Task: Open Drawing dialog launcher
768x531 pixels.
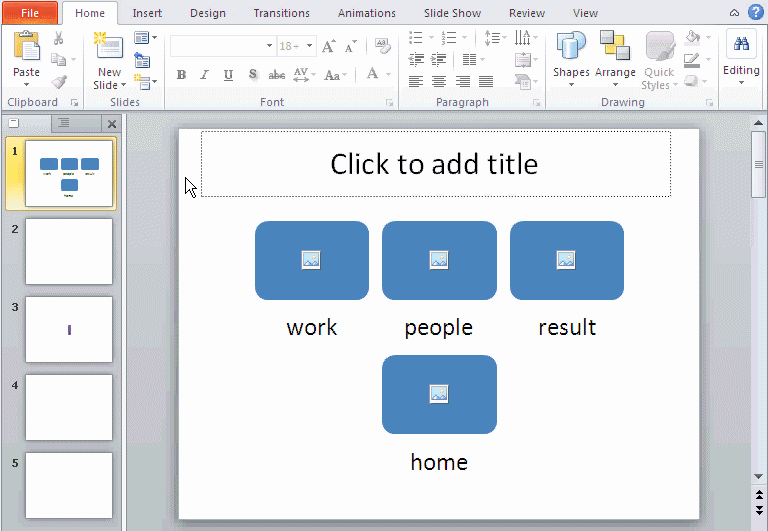Action: [x=709, y=103]
